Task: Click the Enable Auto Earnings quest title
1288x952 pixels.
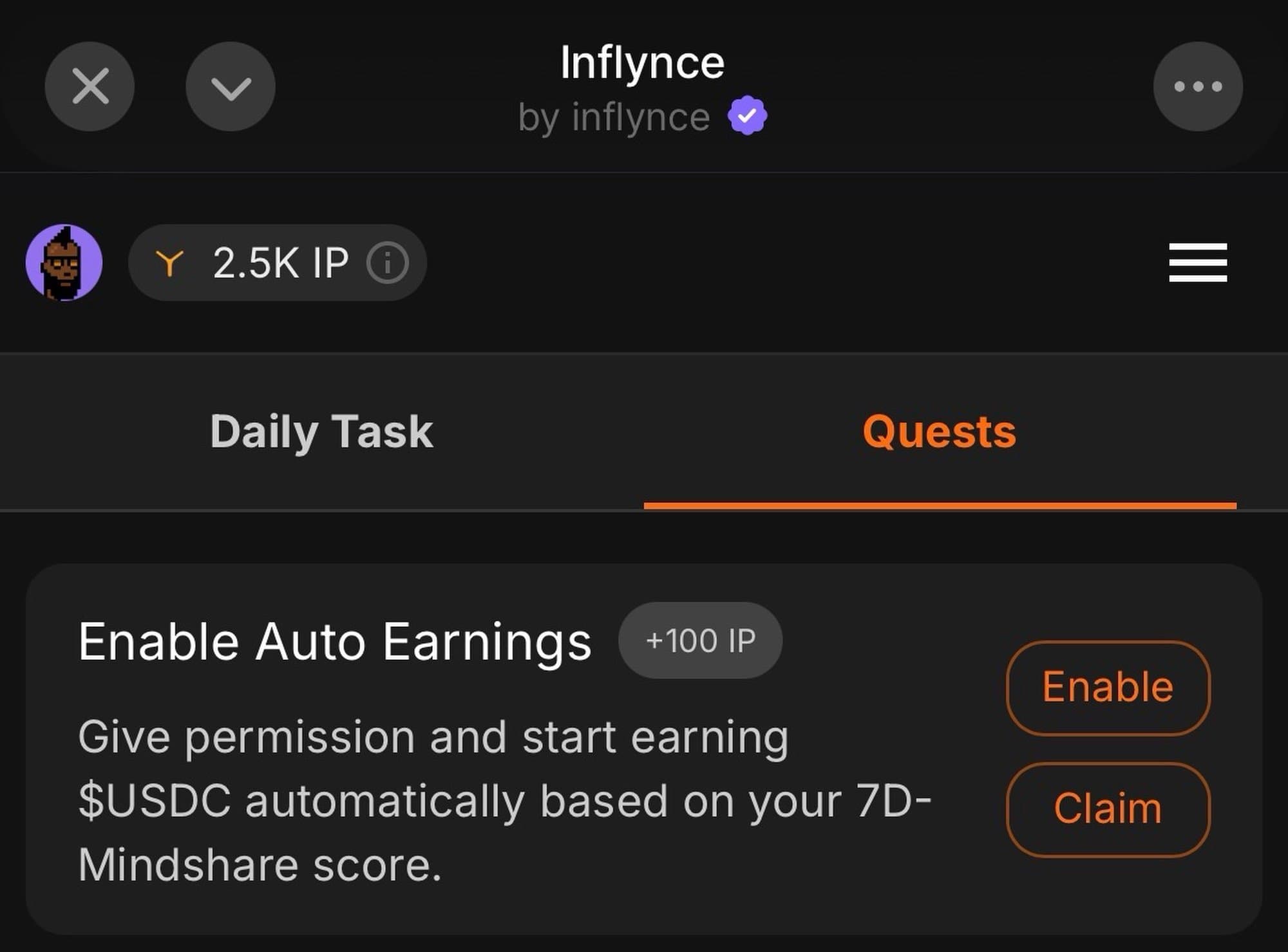Action: click(335, 641)
